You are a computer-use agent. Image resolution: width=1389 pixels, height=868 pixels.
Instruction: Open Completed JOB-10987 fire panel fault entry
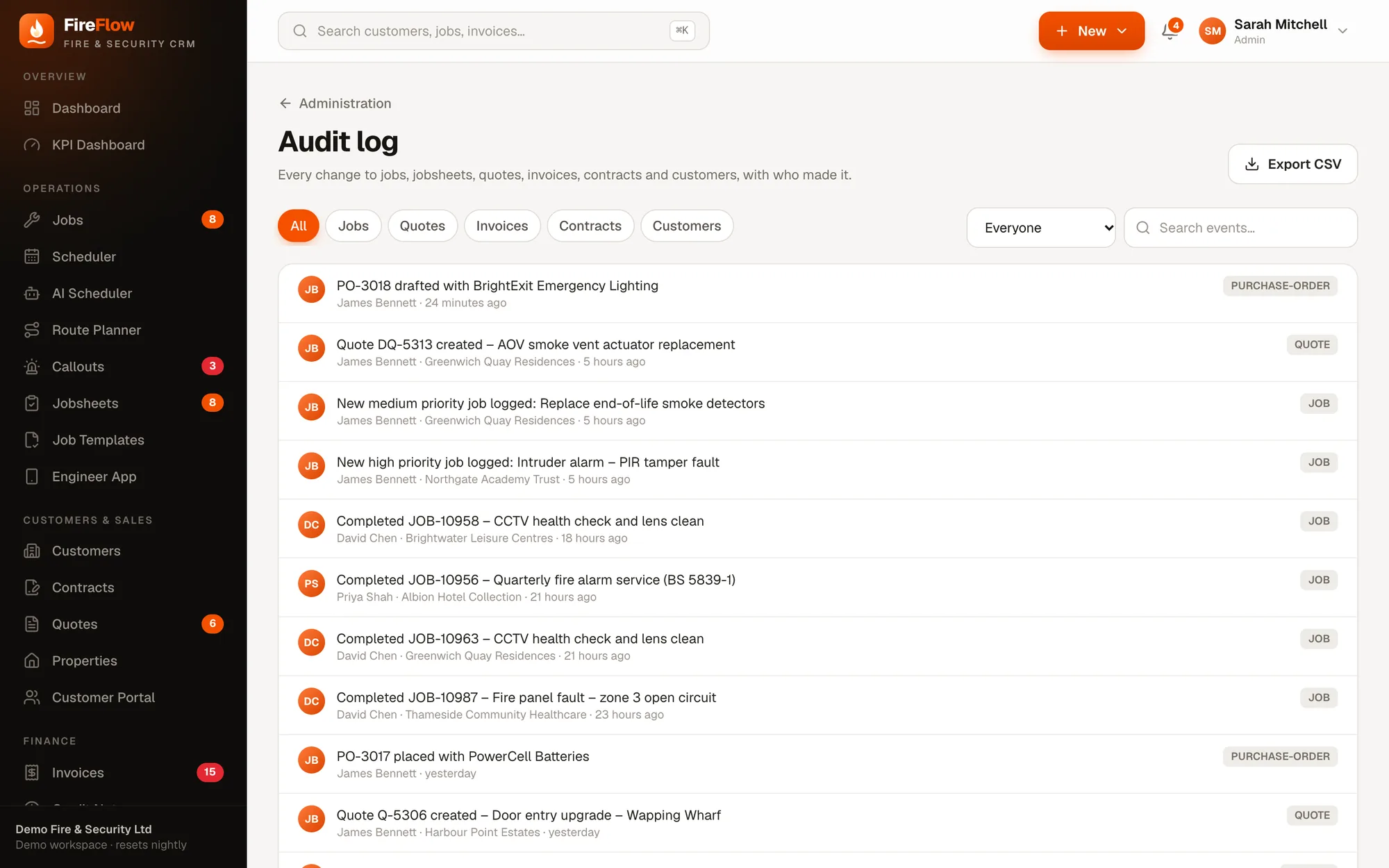pos(817,706)
